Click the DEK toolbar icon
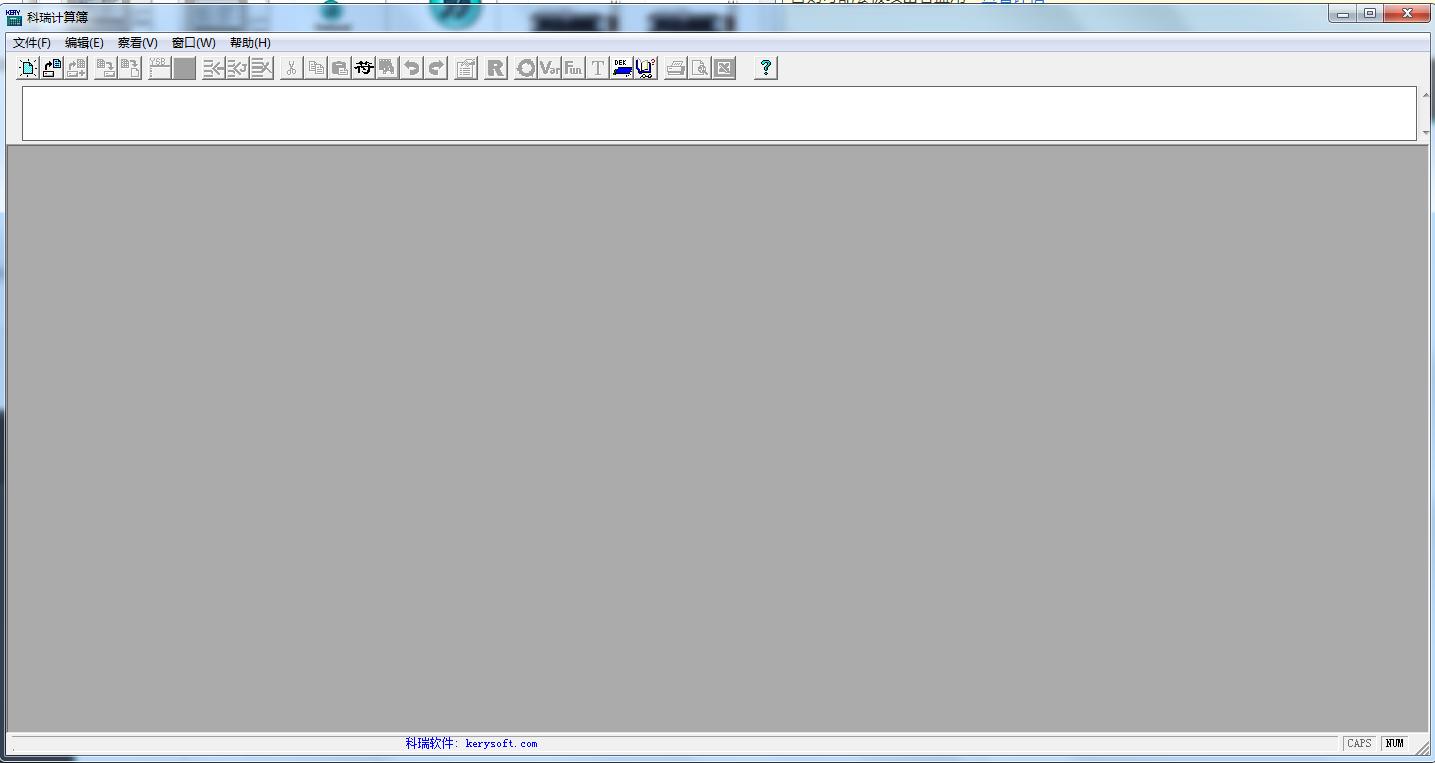The height and width of the screenshot is (763, 1435). point(622,68)
